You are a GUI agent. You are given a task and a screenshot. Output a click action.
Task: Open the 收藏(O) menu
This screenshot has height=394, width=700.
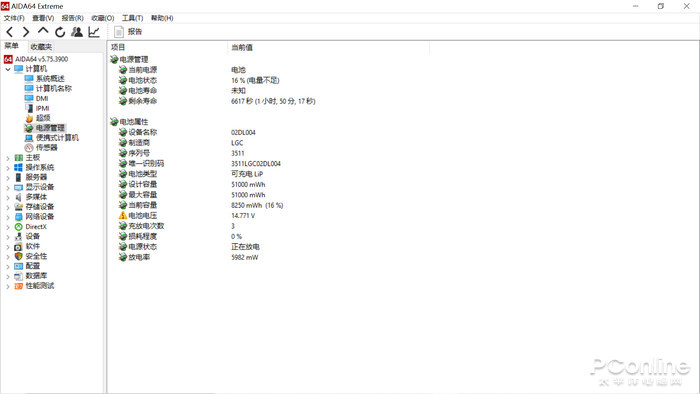103,18
